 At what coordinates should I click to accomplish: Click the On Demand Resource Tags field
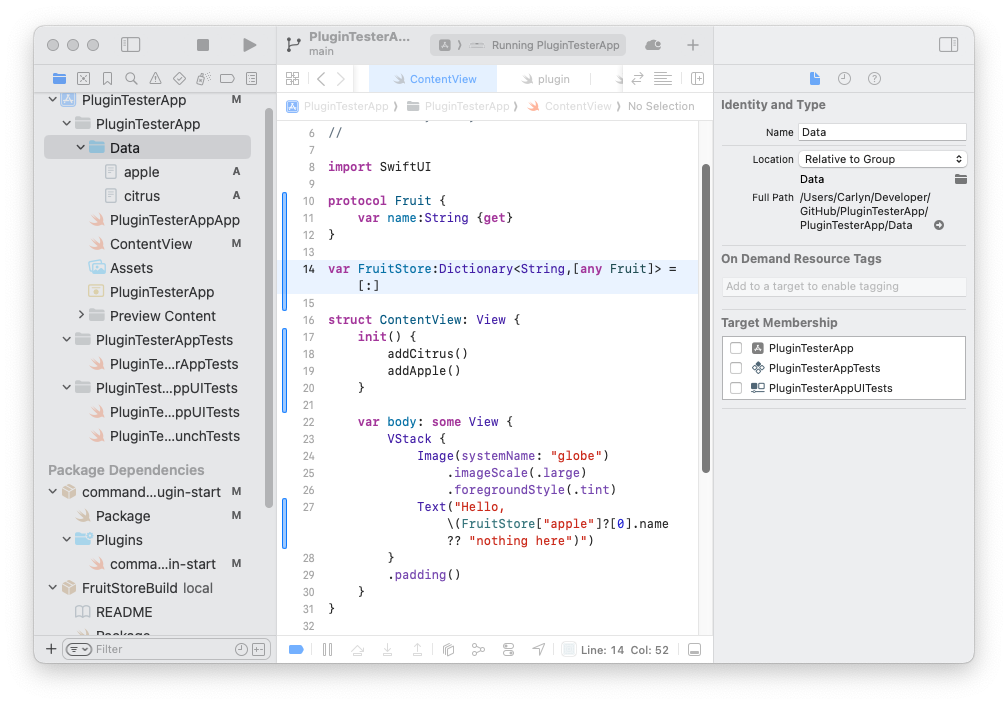coord(843,286)
